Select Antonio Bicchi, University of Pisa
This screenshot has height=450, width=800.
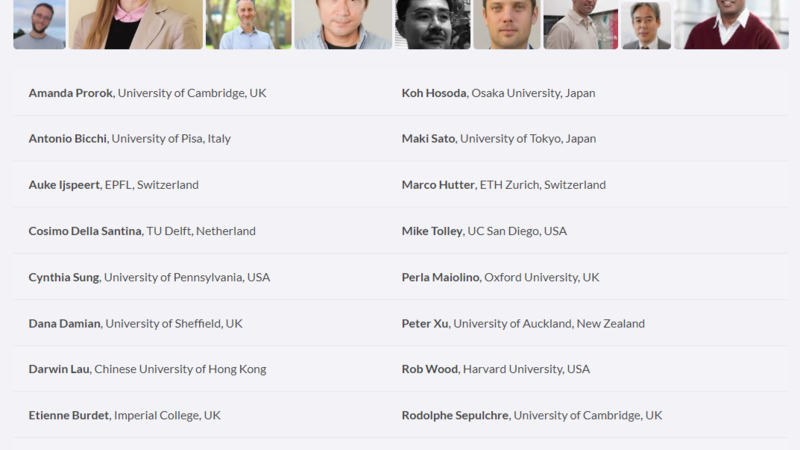[129, 139]
